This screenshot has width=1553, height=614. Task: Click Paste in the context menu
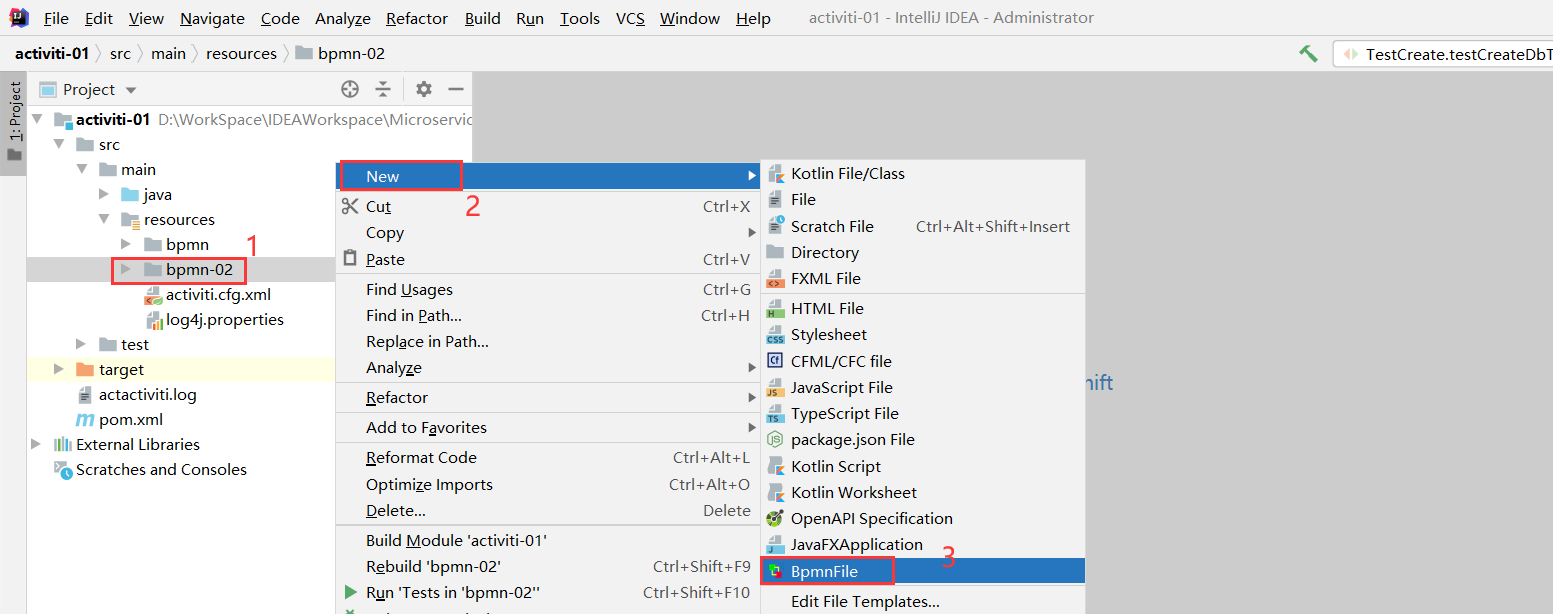(548, 259)
